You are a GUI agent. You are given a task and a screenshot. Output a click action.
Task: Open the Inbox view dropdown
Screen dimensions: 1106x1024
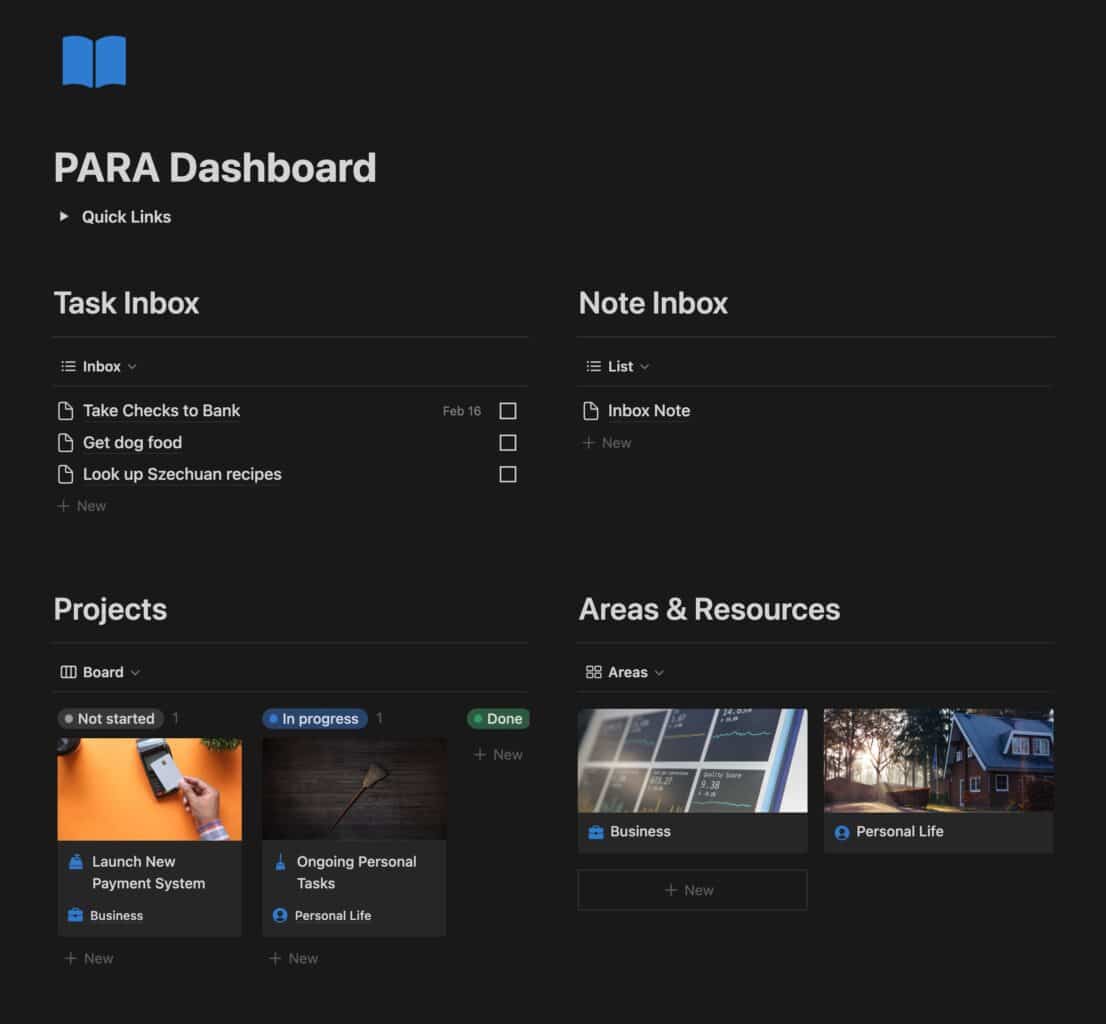[x=99, y=367]
